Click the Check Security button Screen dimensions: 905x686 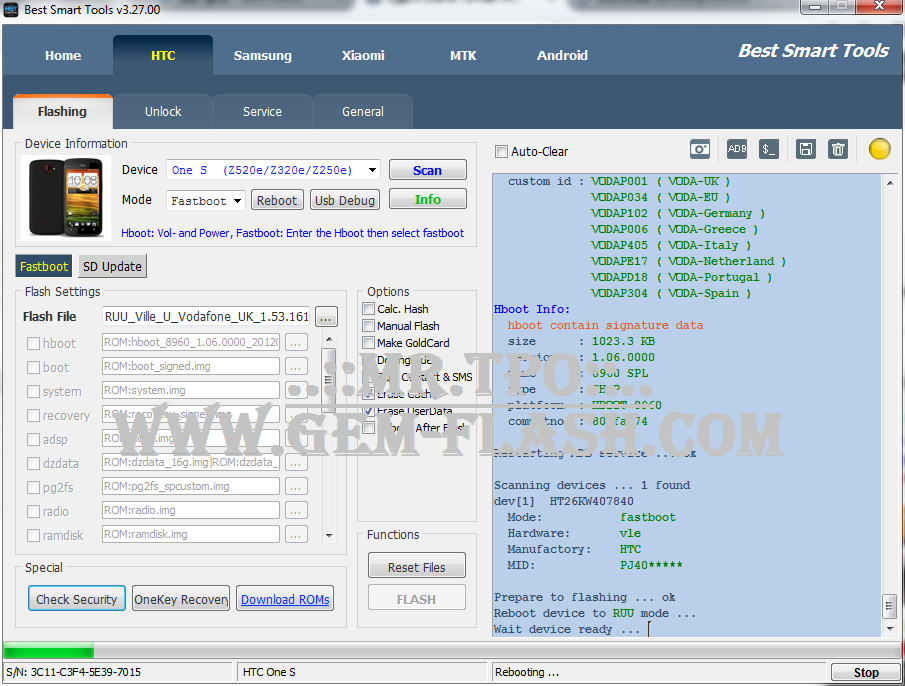[77, 599]
